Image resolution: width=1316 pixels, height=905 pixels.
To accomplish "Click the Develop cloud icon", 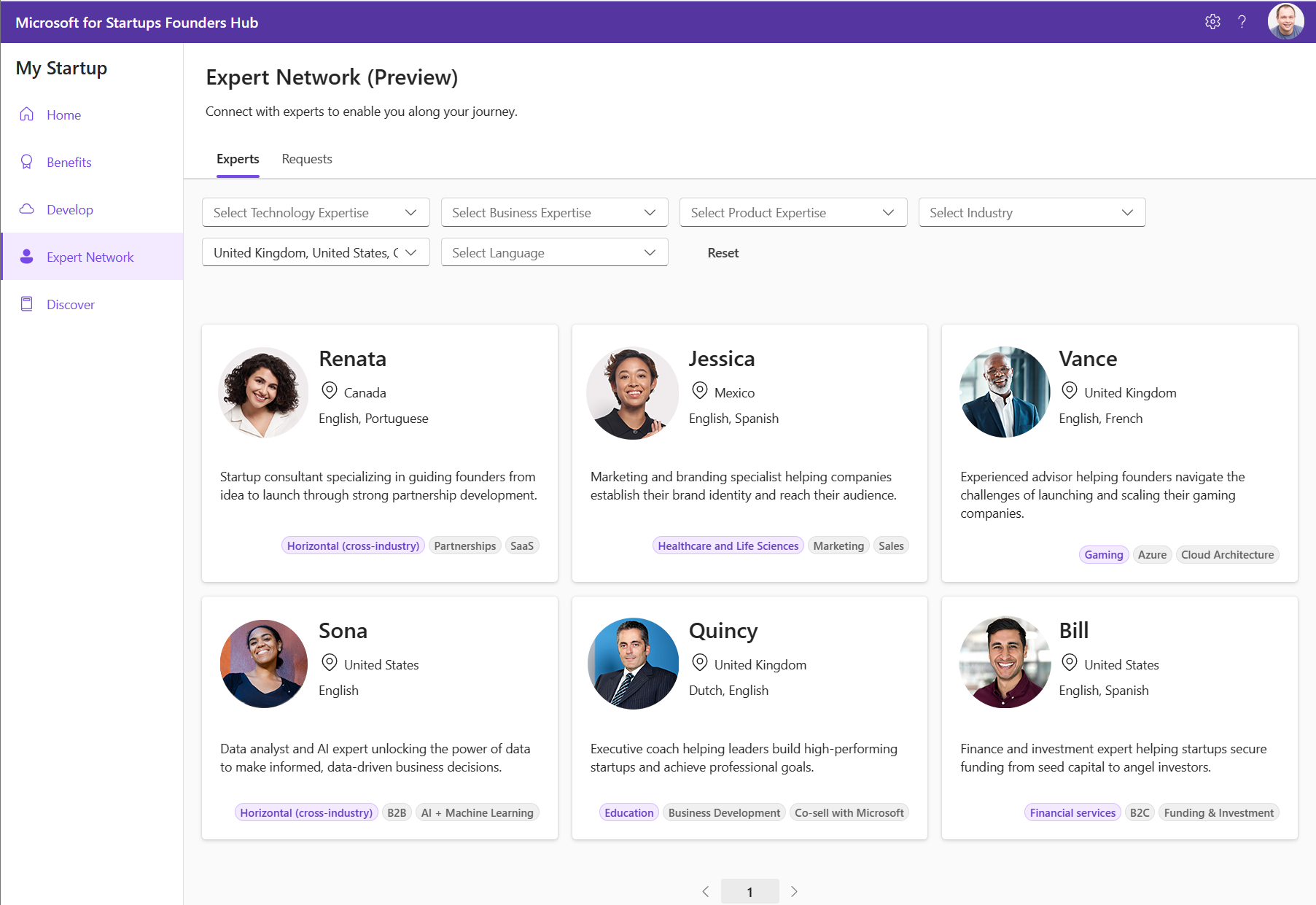I will tap(26, 209).
